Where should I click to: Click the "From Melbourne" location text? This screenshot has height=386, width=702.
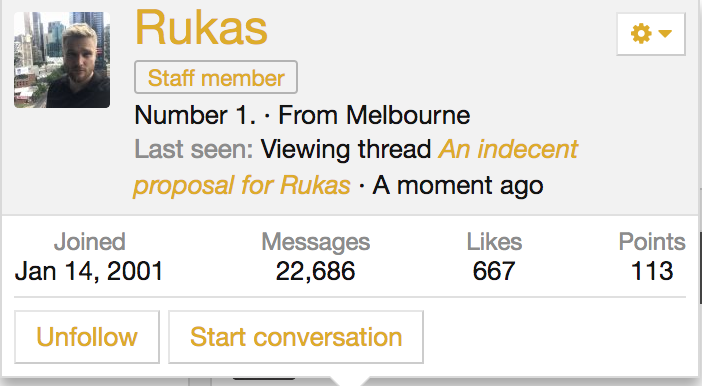click(374, 115)
